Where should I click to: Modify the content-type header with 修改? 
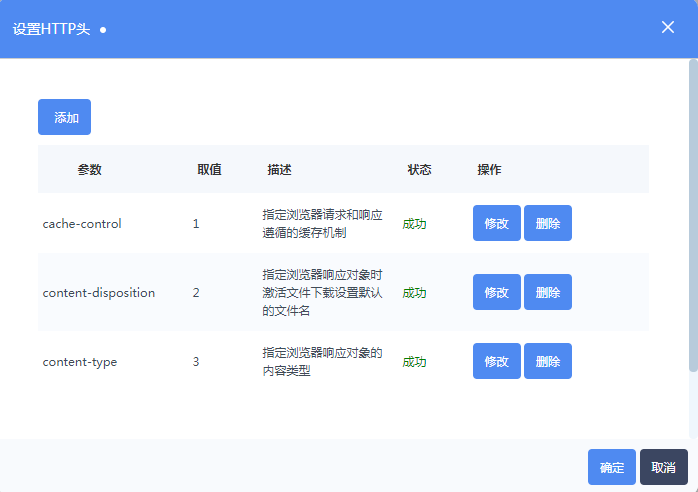point(496,361)
